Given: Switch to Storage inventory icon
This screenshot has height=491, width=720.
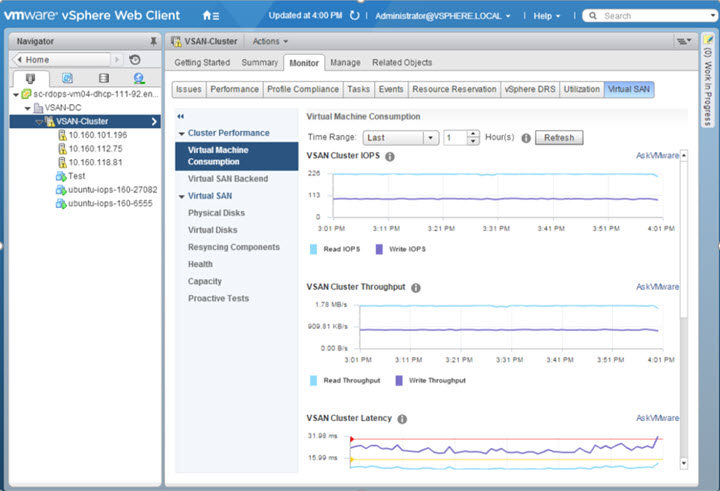Looking at the screenshot, I should 104,78.
